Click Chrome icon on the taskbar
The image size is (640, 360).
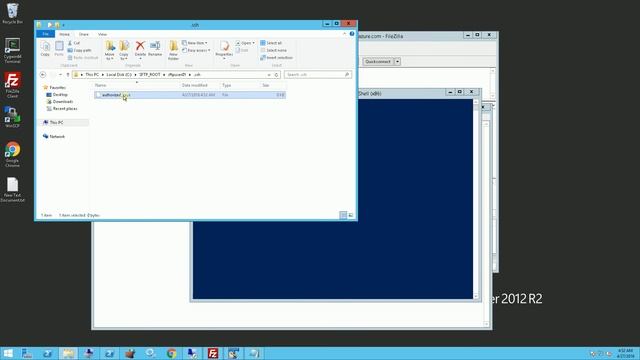pos(171,353)
